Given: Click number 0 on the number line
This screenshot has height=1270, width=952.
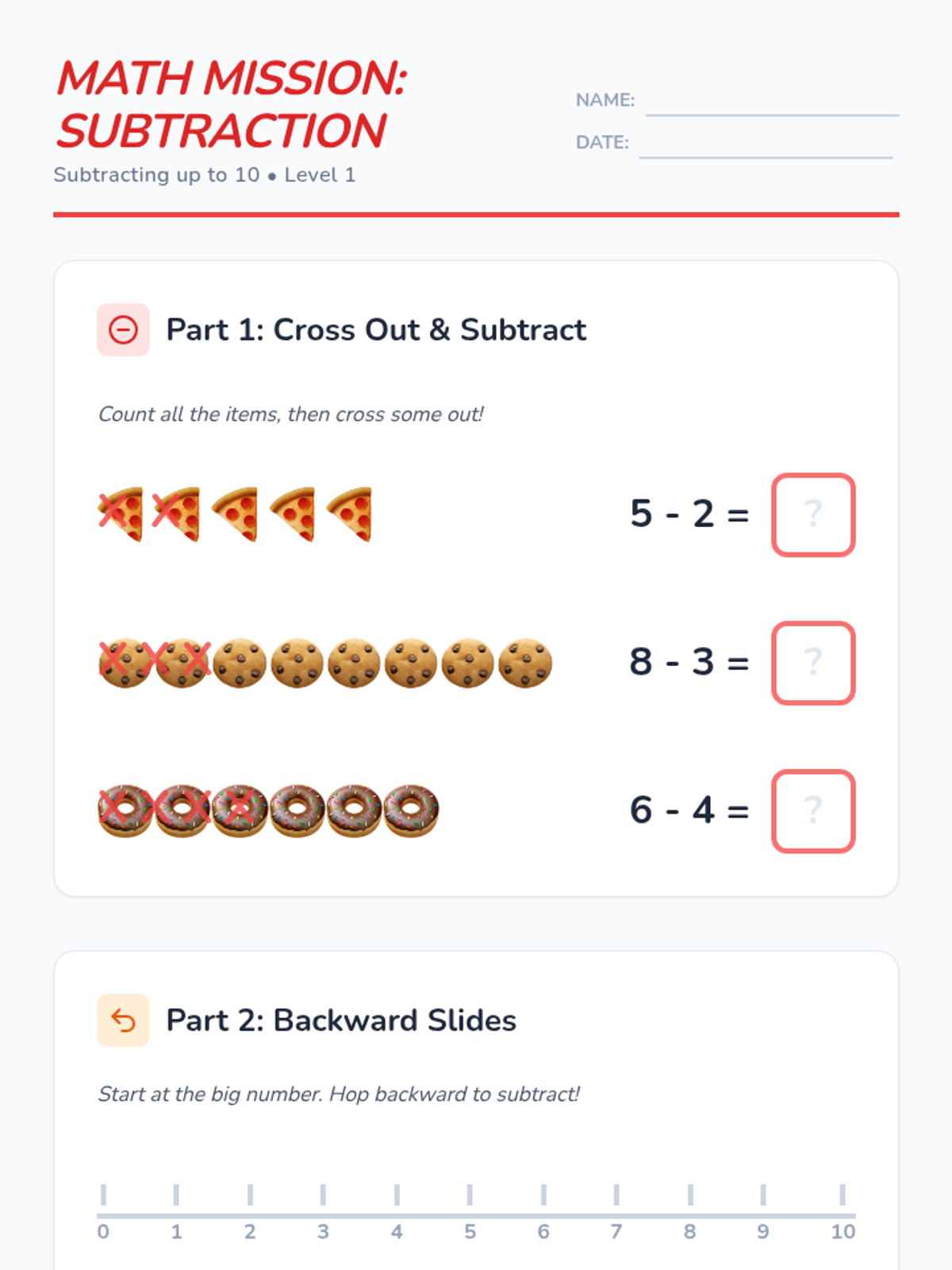Looking at the screenshot, I should click(x=103, y=1231).
